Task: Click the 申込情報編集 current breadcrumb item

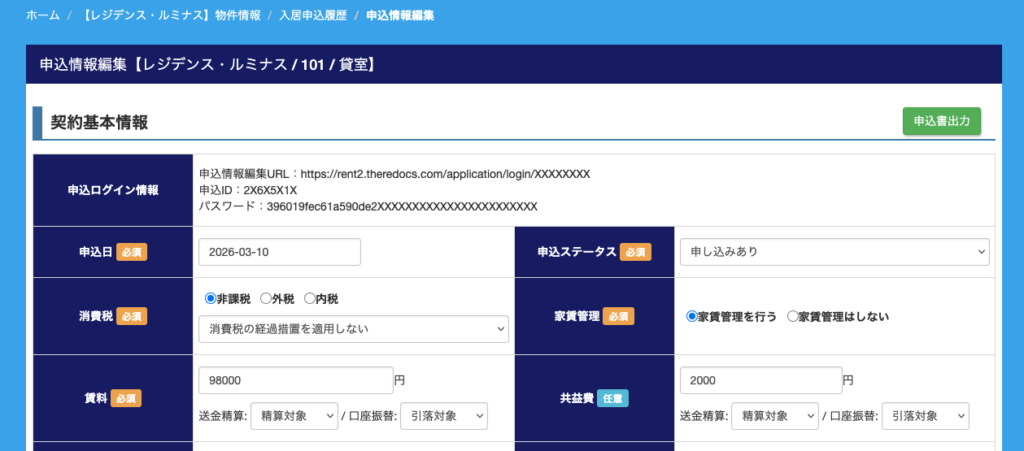Action: tap(400, 16)
